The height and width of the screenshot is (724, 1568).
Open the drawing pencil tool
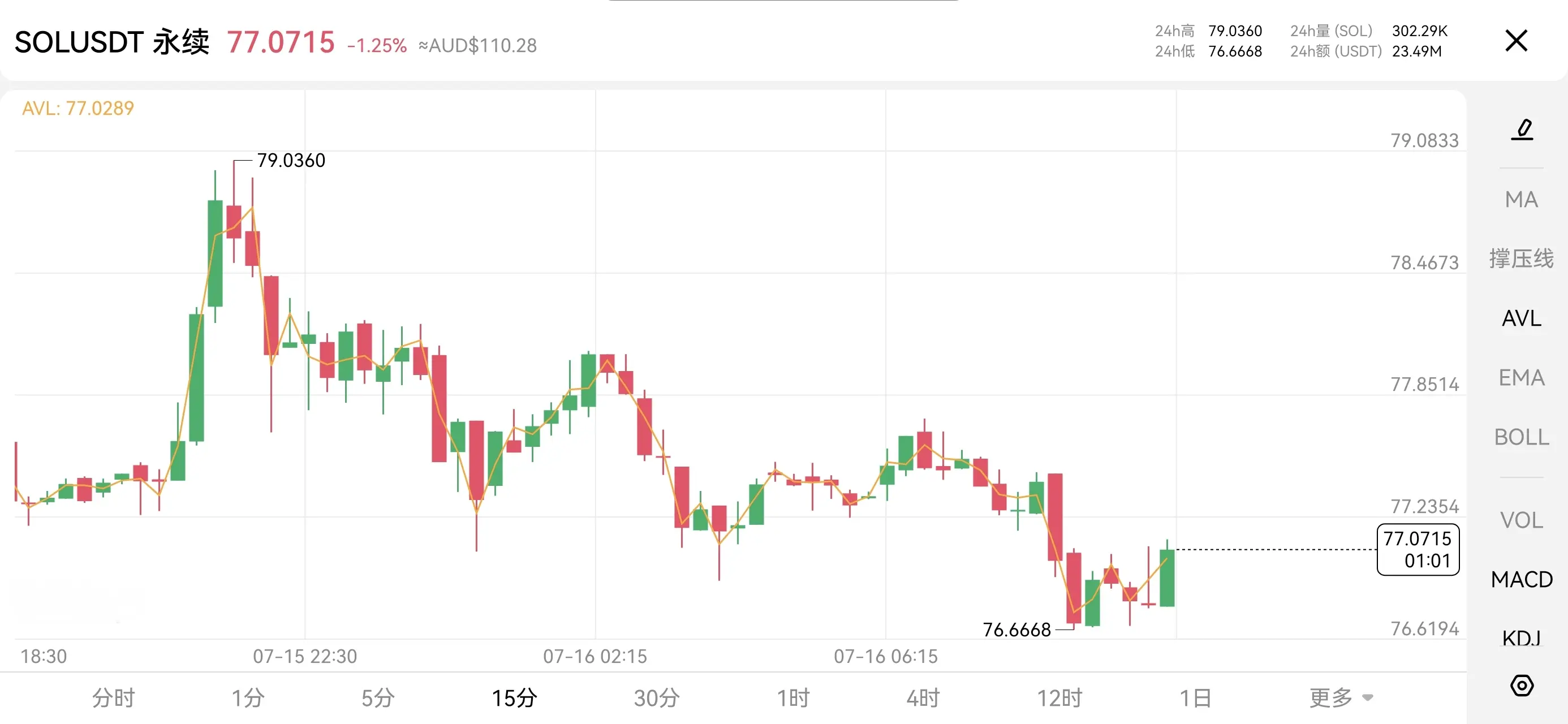point(1522,130)
